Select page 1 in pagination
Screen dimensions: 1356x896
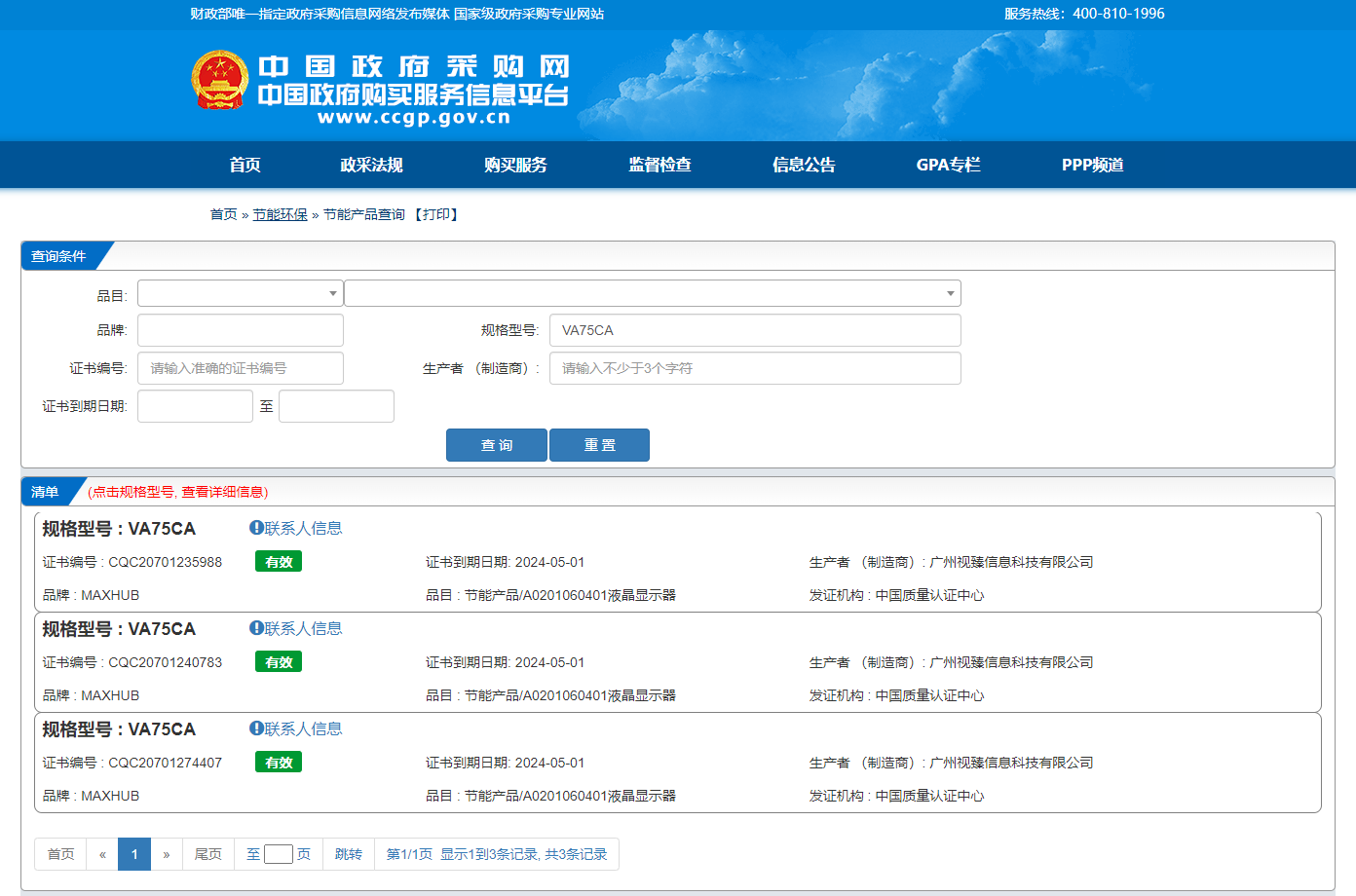[134, 854]
